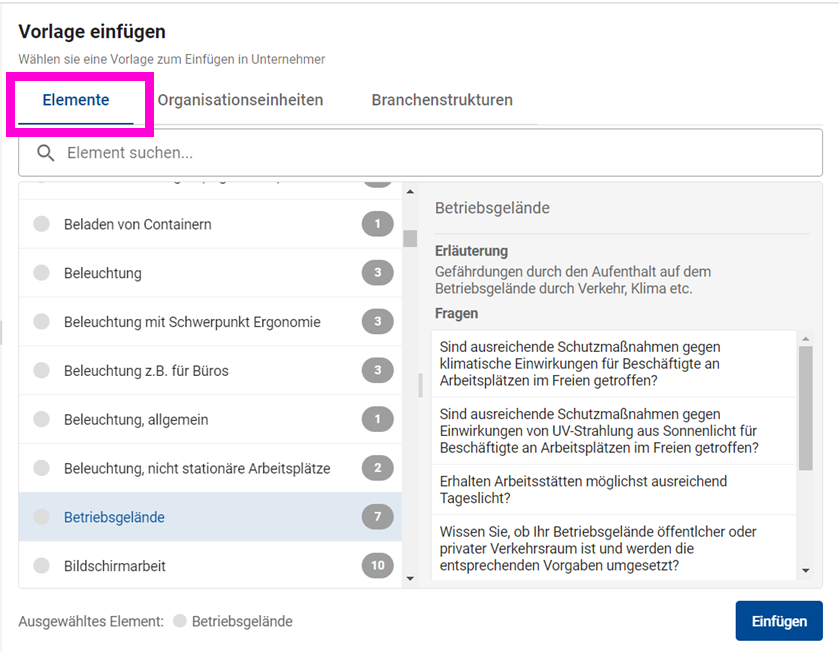Click the magnifier search icon

click(45, 153)
